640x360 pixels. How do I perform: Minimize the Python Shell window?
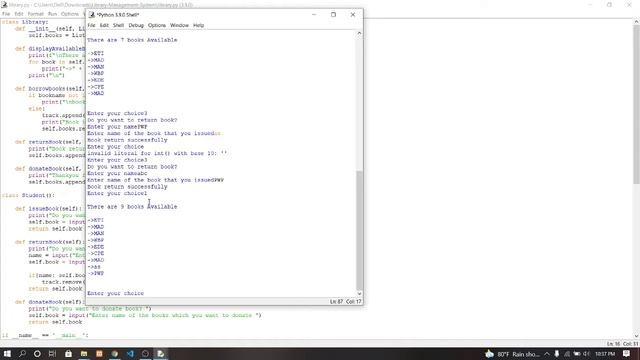(314, 15)
